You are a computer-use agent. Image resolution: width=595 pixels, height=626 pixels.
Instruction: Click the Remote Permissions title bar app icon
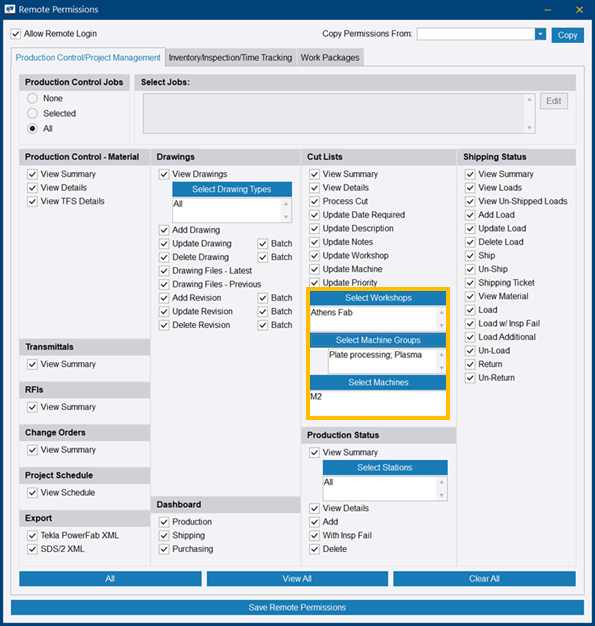coord(10,9)
